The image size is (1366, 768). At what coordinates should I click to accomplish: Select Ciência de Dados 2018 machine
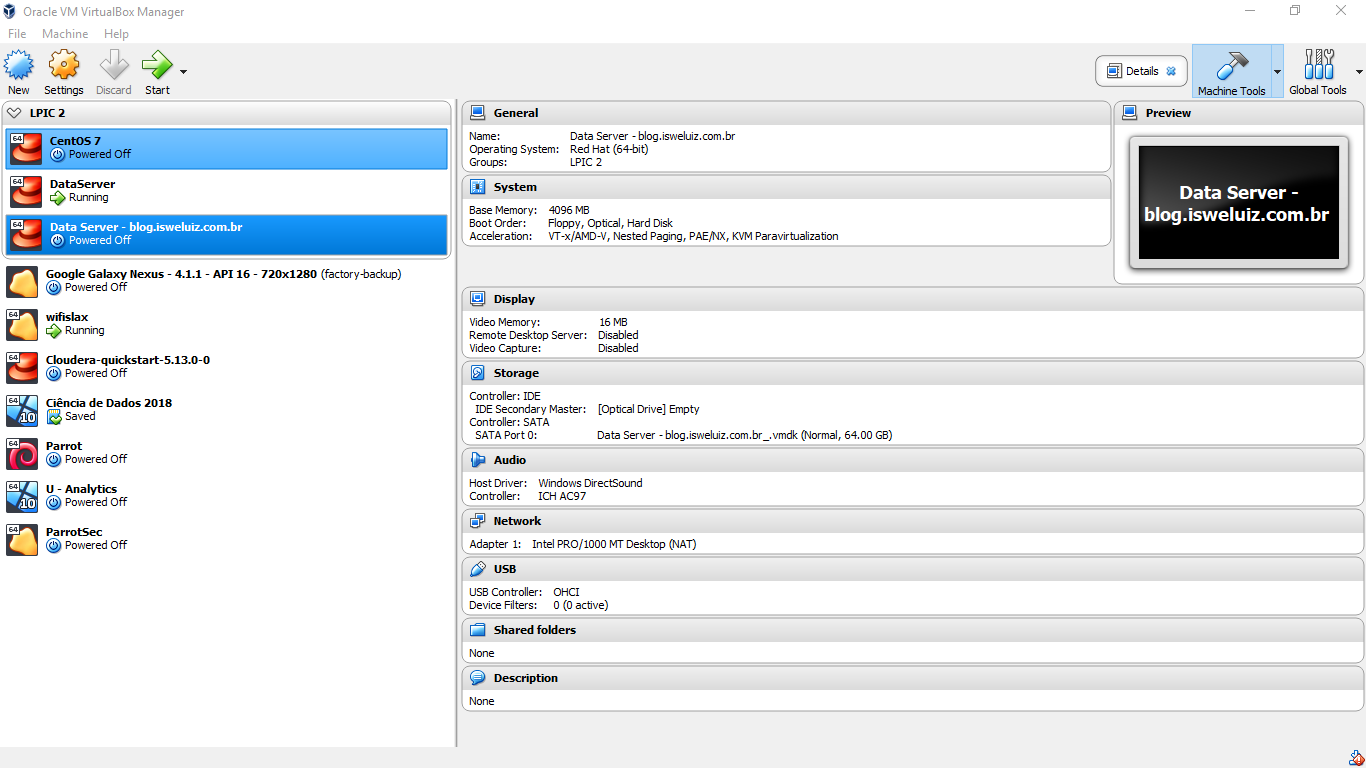(227, 410)
